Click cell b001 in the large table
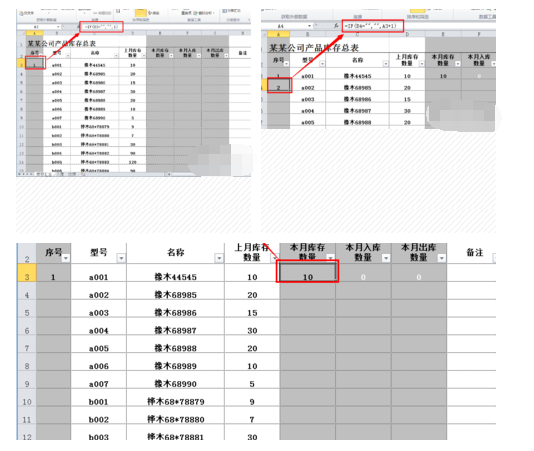 pyautogui.click(x=98, y=402)
